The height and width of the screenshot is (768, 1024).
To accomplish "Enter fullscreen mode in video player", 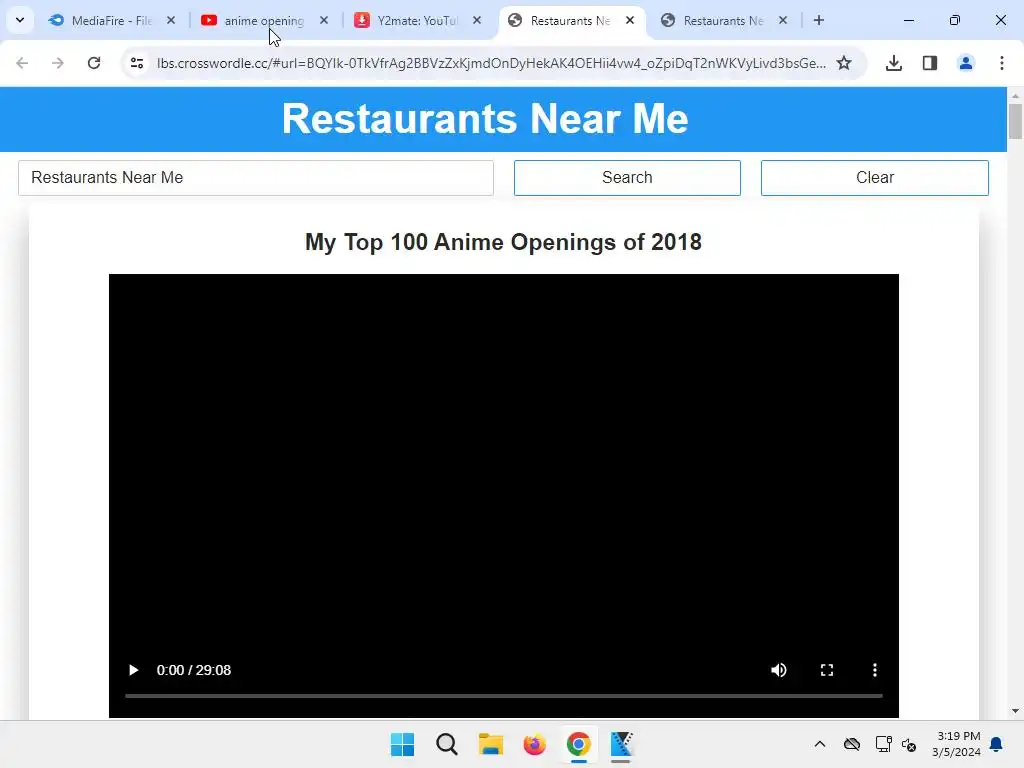I will tap(827, 670).
